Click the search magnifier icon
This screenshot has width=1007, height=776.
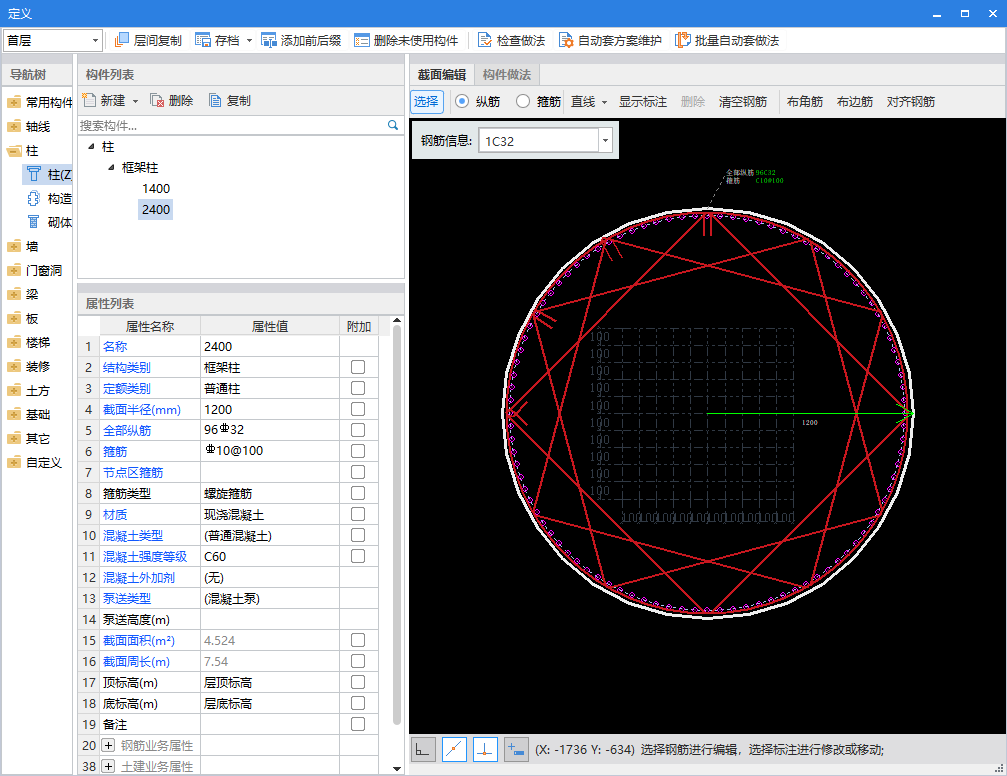pyautogui.click(x=393, y=125)
